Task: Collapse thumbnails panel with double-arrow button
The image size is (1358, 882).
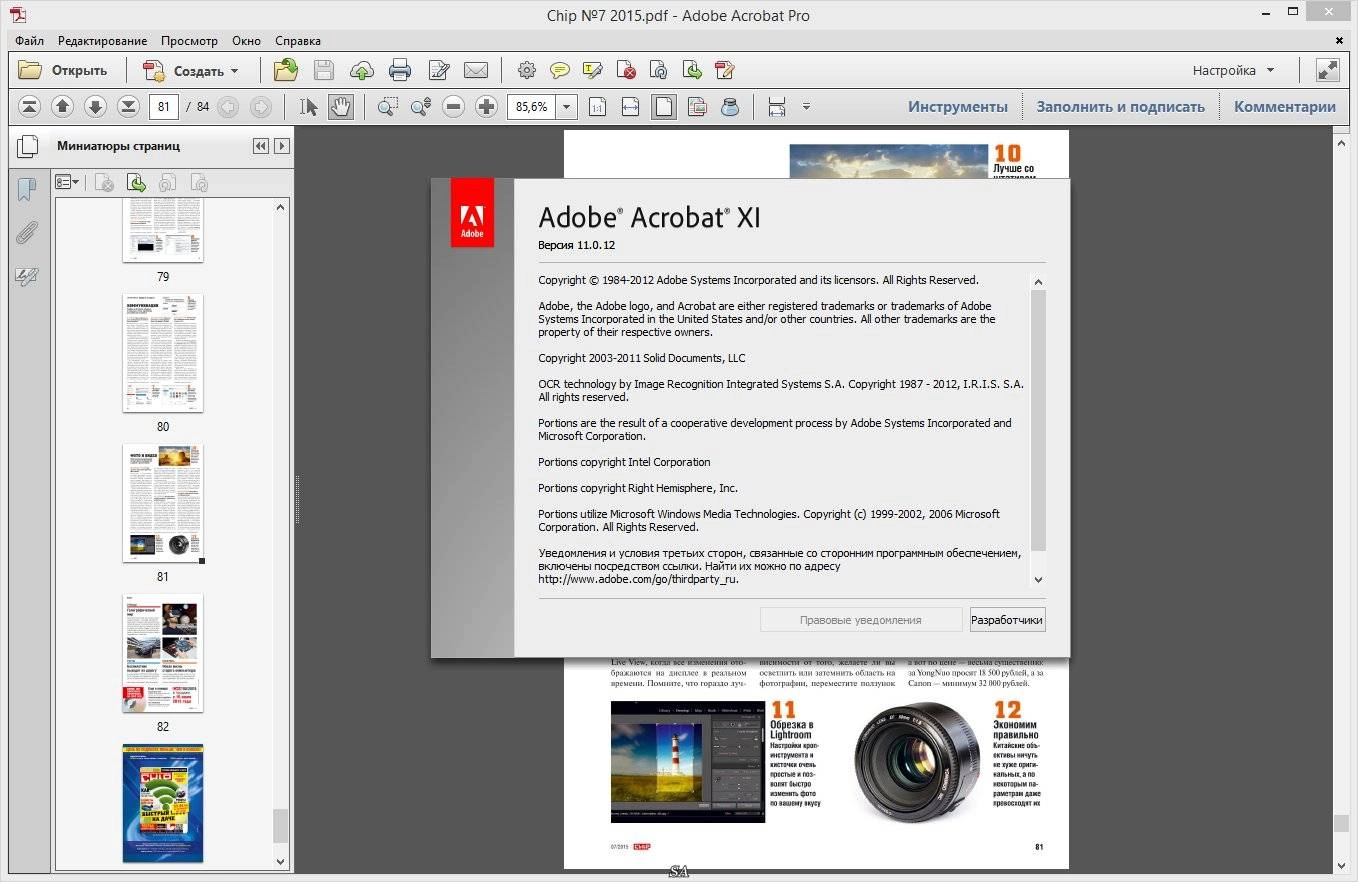Action: 261,146
